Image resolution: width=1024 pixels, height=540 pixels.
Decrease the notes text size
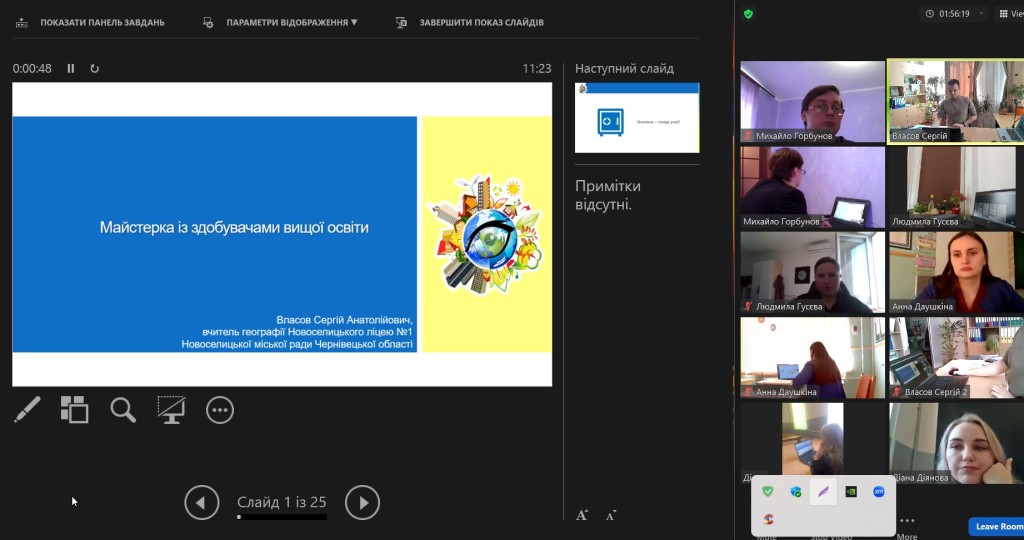(610, 515)
